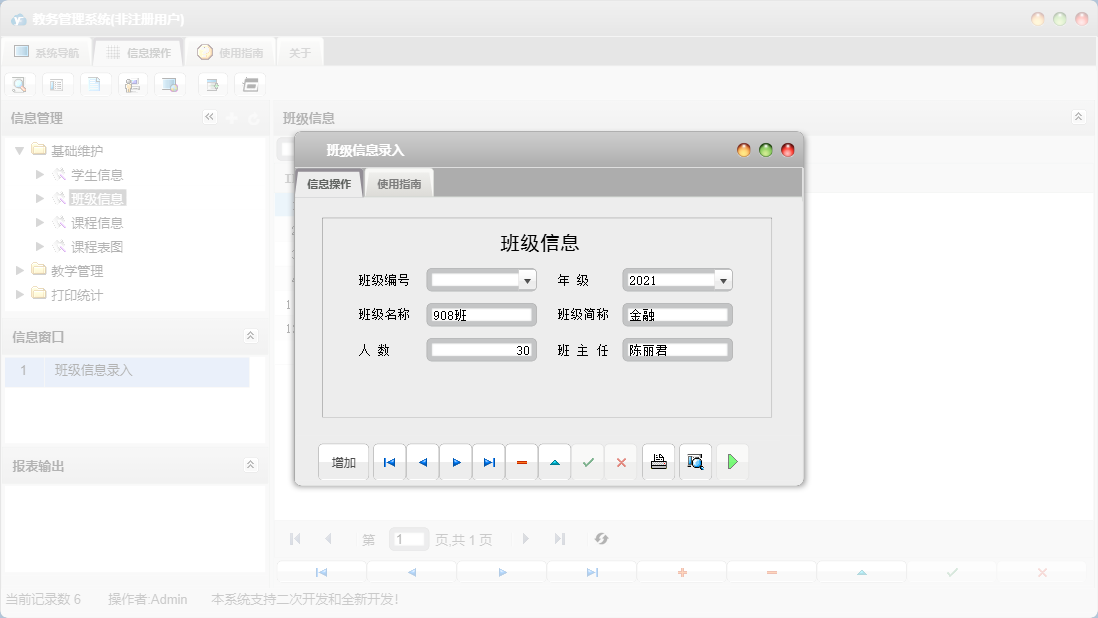Image resolution: width=1098 pixels, height=618 pixels.
Task: Collapse the 信息窗口 panel
Action: click(x=248, y=337)
